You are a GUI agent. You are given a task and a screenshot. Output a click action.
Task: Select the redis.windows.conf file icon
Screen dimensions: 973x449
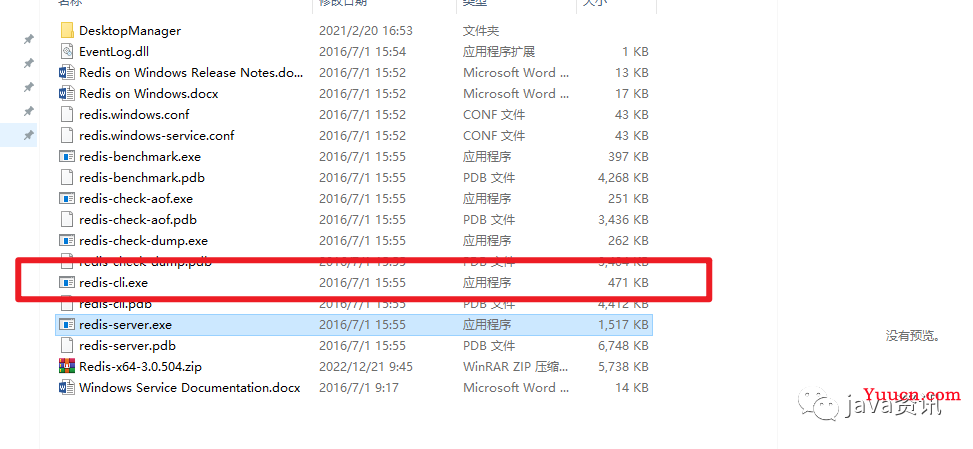coord(67,115)
